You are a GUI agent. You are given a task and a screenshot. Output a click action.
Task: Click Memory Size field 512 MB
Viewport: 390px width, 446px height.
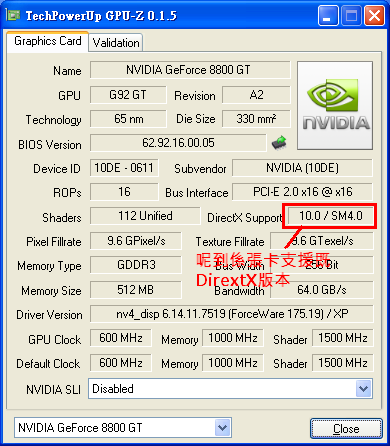tap(136, 290)
